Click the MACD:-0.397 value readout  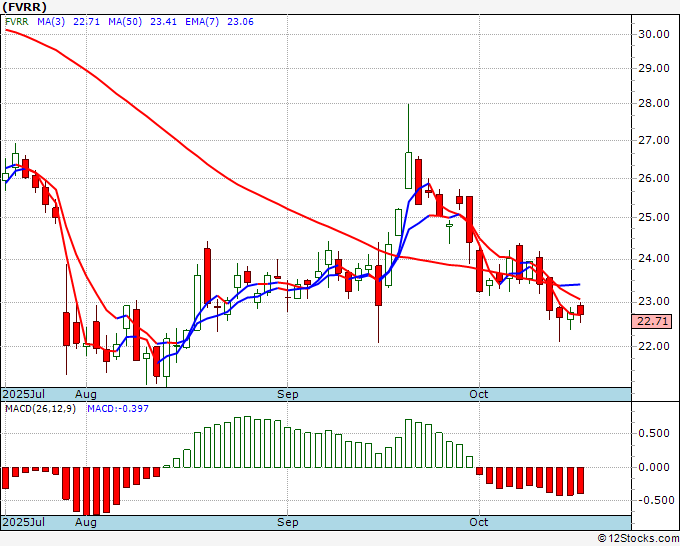point(118,409)
